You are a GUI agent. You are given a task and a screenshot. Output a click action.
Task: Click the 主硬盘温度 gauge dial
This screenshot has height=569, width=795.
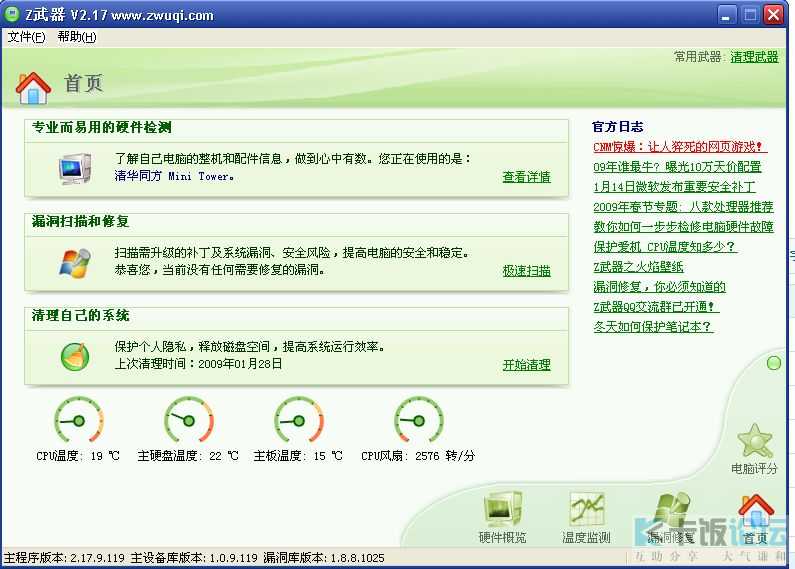(x=189, y=420)
